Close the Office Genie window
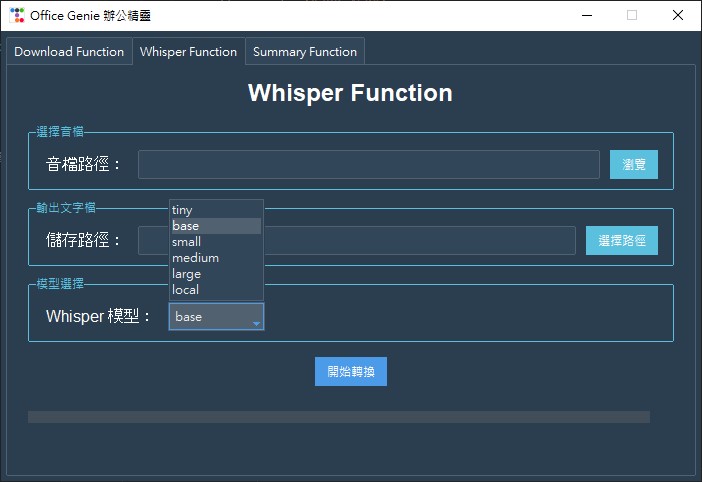Screen dimensions: 702x482 678,15
